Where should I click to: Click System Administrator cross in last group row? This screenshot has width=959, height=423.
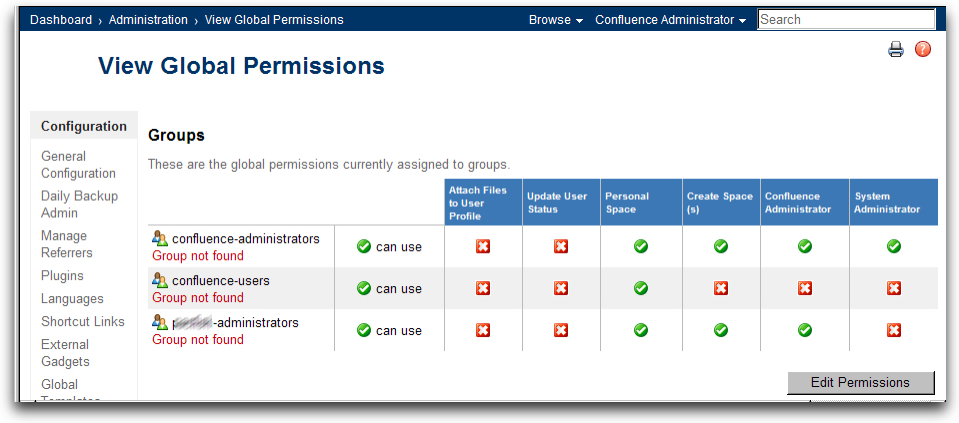[x=894, y=330]
